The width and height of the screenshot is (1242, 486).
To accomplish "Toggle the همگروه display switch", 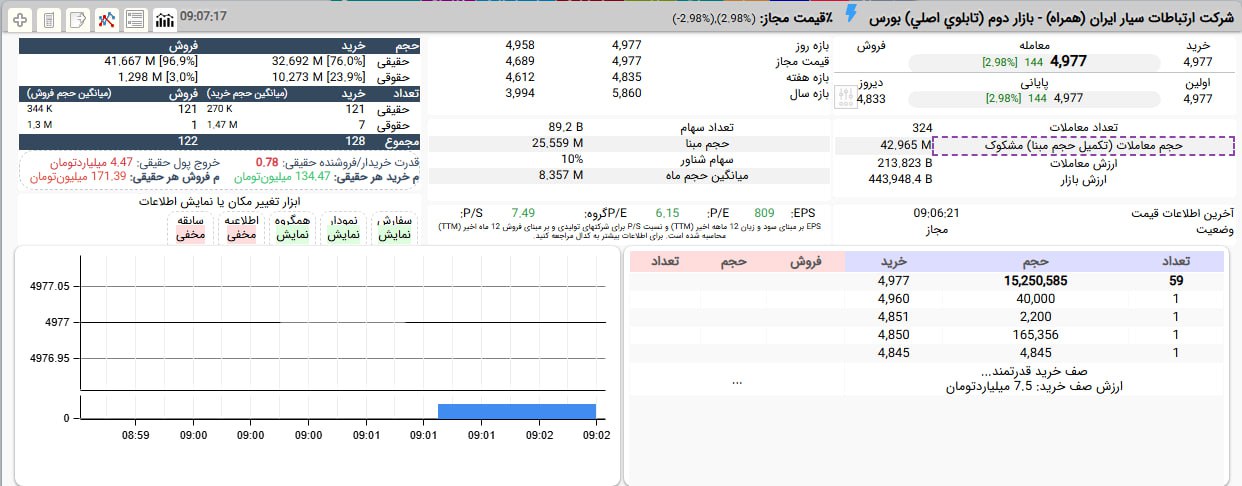I will (290, 227).
